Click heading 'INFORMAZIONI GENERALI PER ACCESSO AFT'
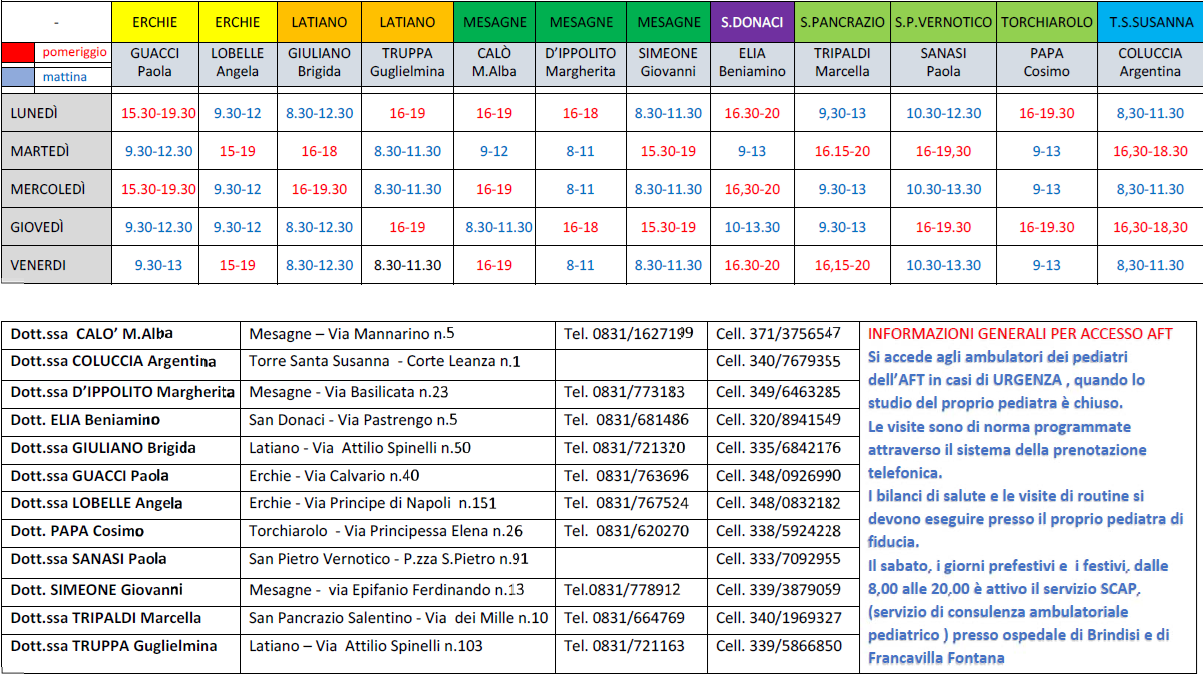This screenshot has height=674, width=1203. tap(1020, 334)
